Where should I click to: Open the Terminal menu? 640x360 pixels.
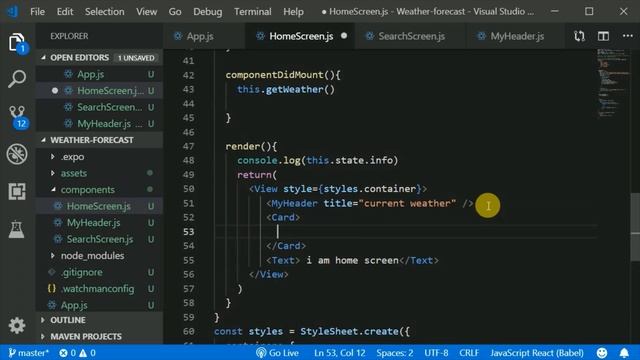click(x=253, y=11)
